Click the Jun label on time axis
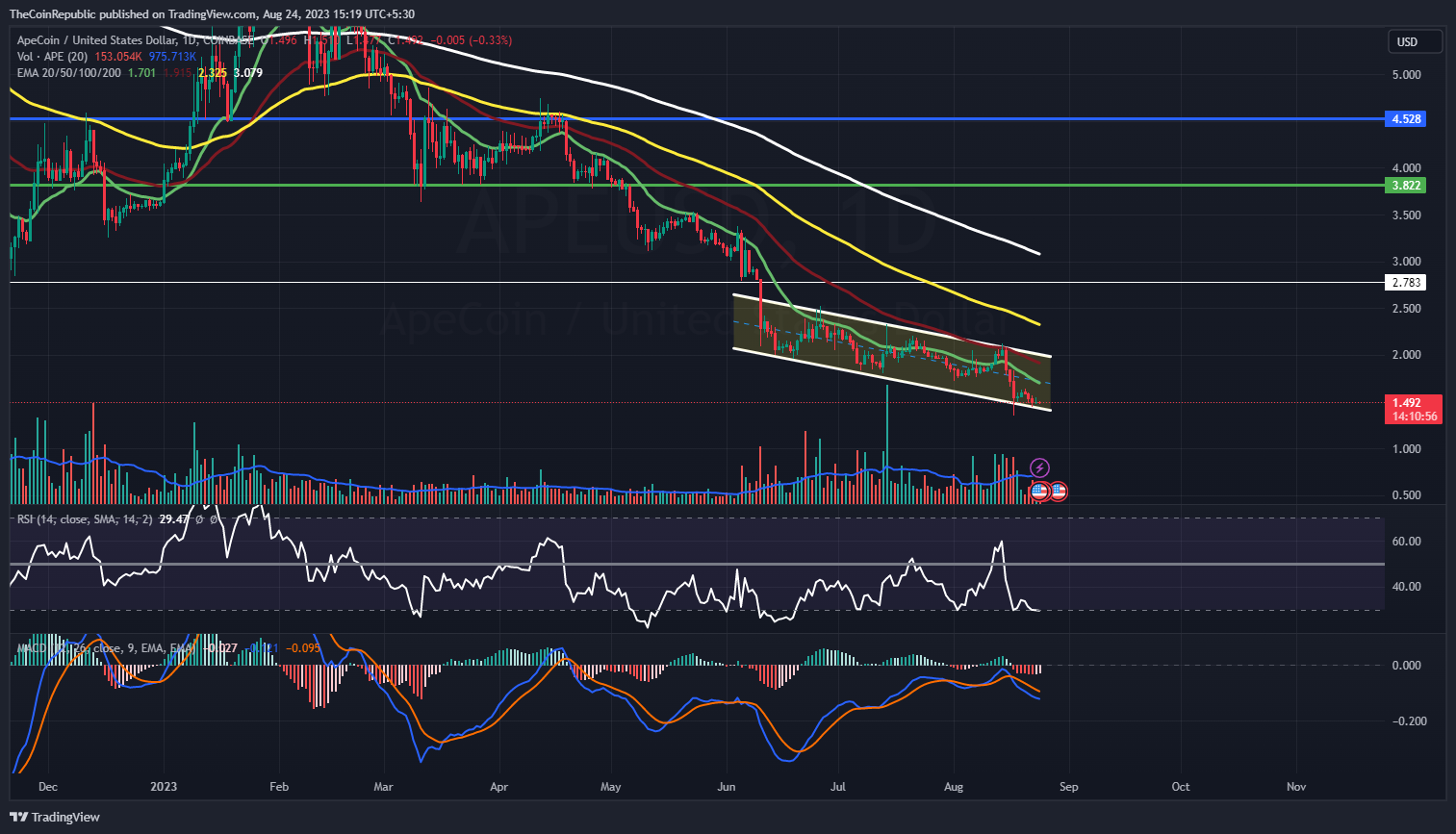Screen dimensions: 1456x834 click(727, 787)
